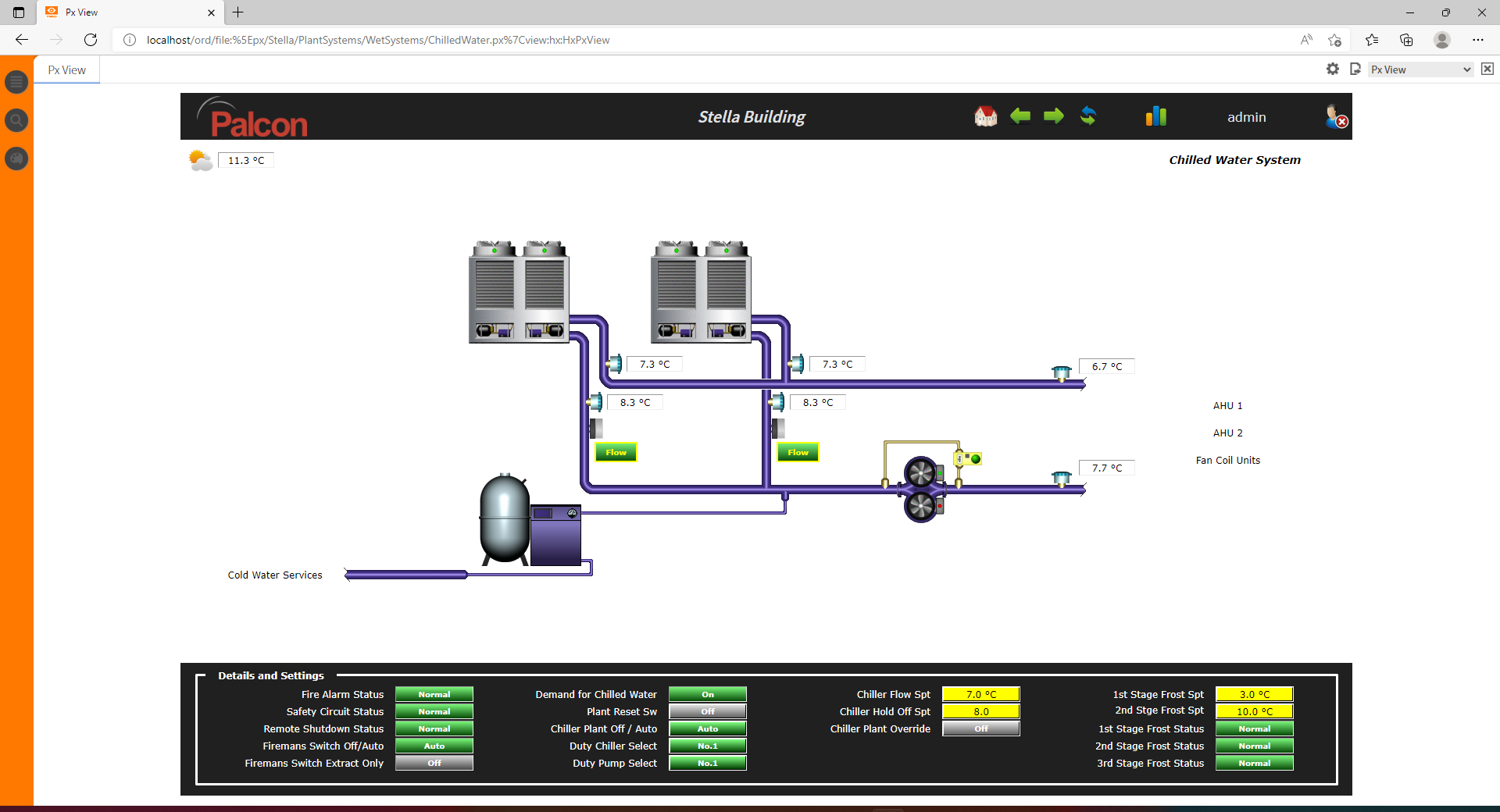Click the weather icon beside outside temperature
Screen dimensions: 1500x812
201,161
